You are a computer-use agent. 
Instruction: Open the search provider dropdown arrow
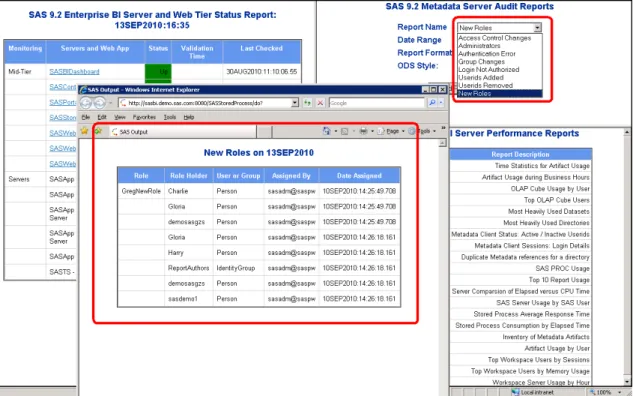(441, 103)
